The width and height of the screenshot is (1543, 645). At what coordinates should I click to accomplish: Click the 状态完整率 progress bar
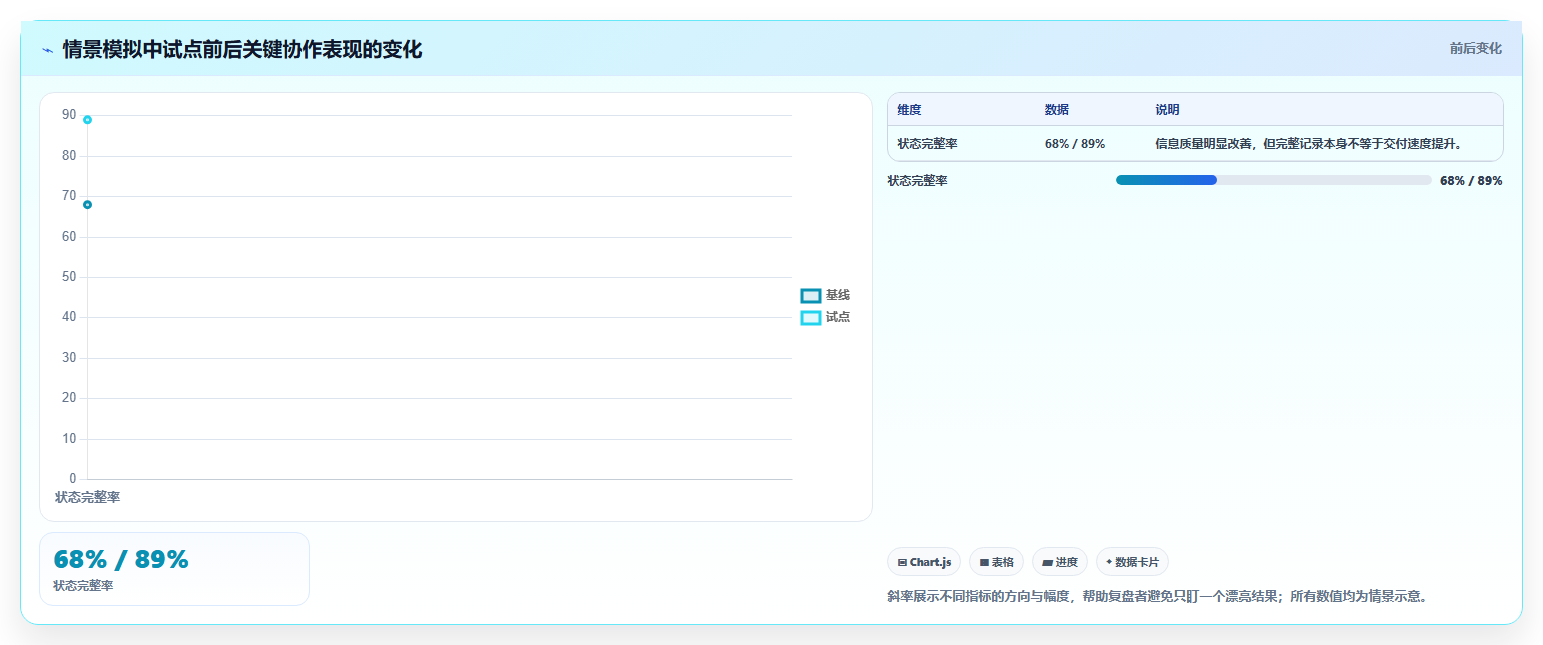[1273, 180]
